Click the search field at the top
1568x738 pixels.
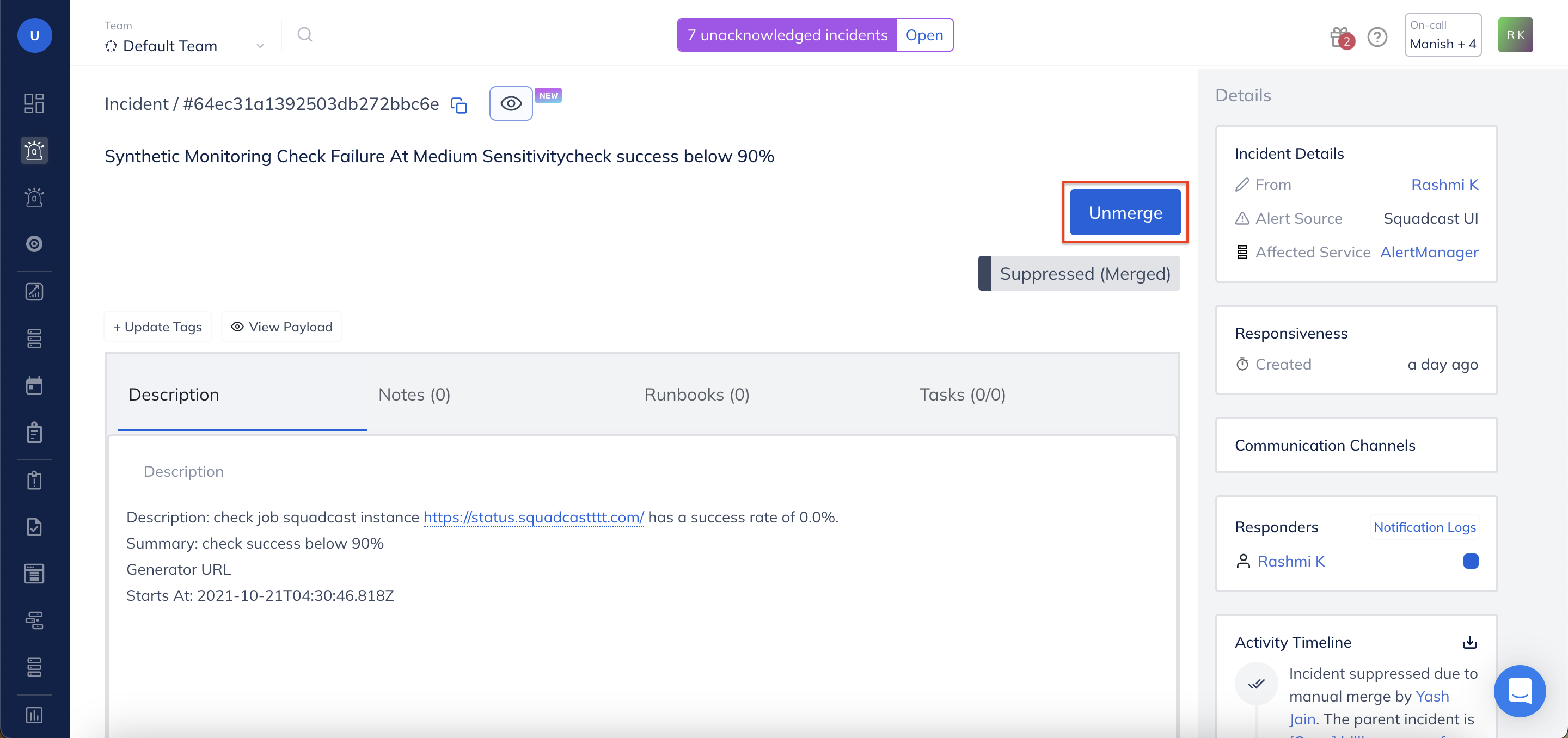coord(305,35)
